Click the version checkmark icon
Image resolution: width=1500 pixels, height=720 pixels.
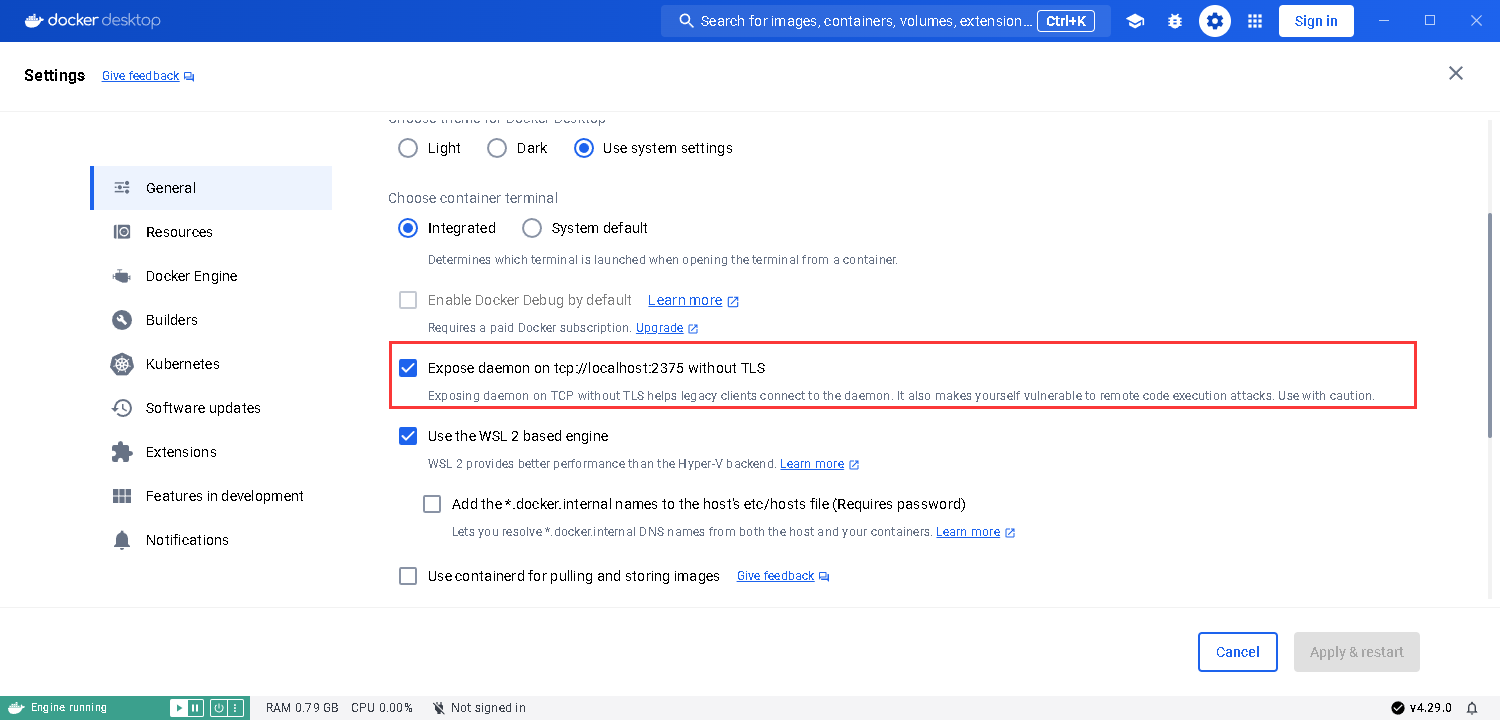point(1397,708)
